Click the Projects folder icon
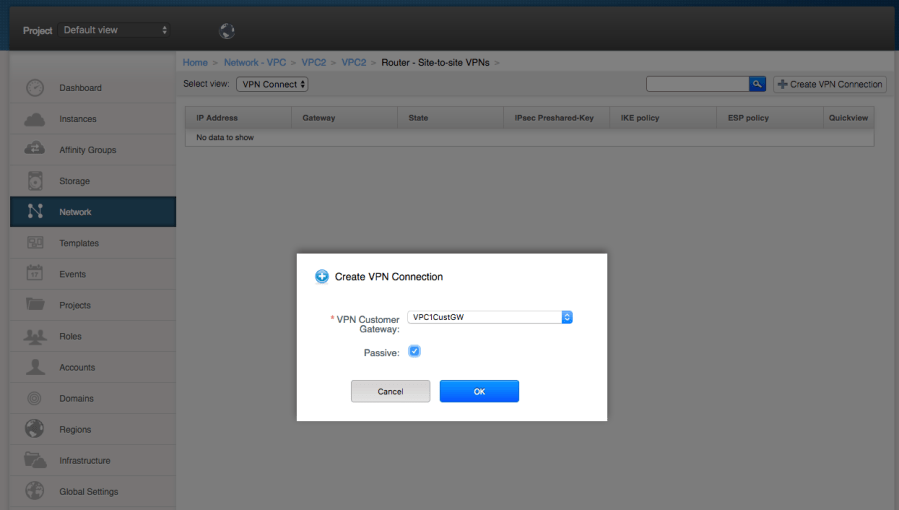Viewport: 899px width, 510px height. pyautogui.click(x=35, y=305)
